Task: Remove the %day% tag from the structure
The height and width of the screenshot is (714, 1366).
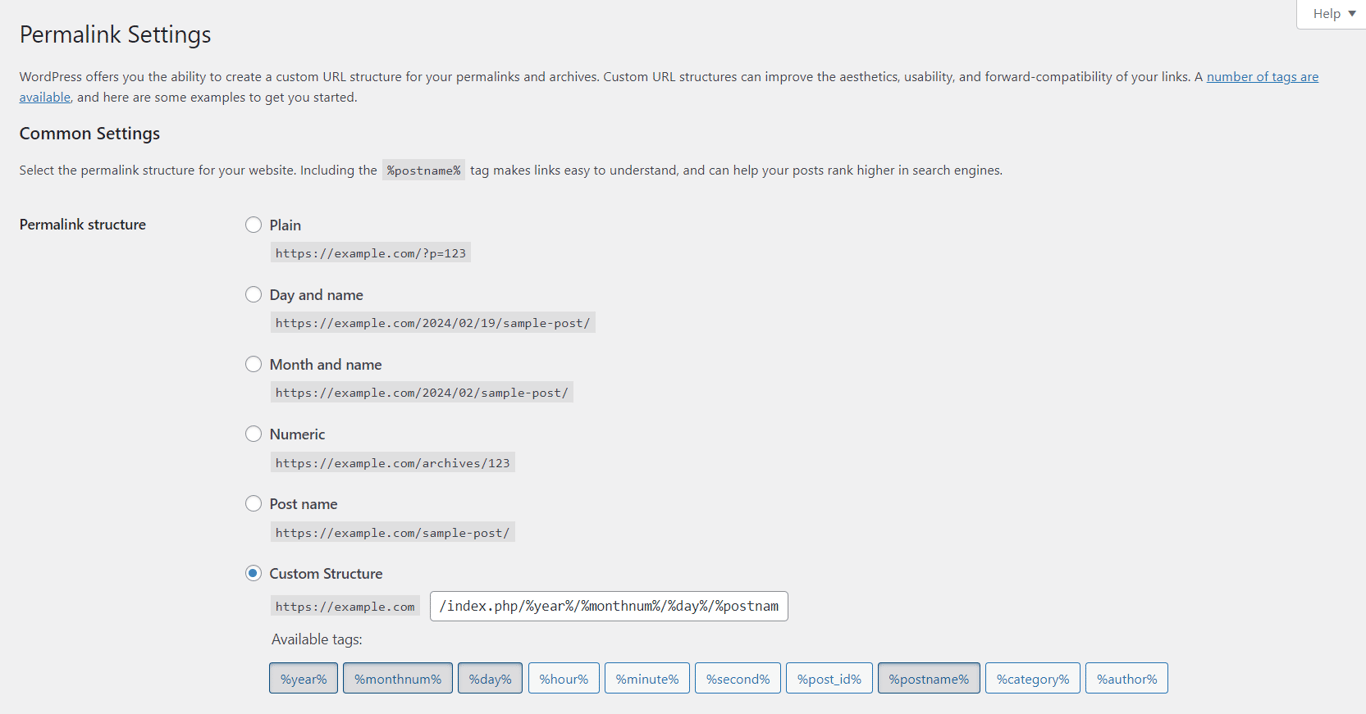Action: click(x=490, y=677)
